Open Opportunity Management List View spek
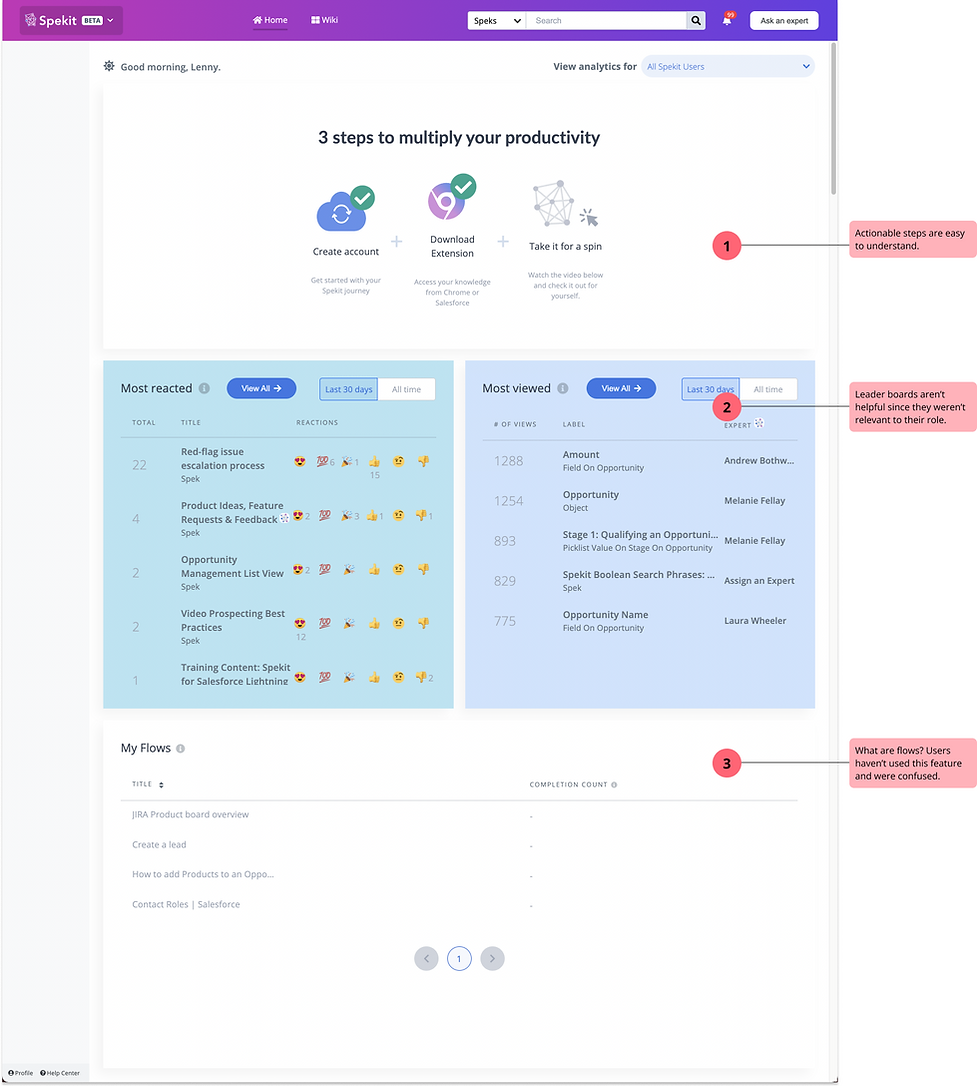This screenshot has height=1086, width=977. click(x=232, y=567)
